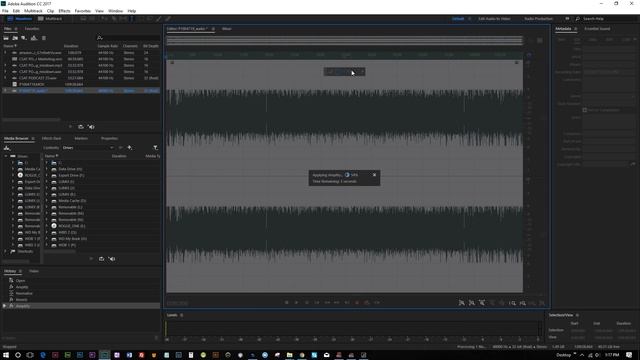Switch to Video tab beside History

(x=33, y=271)
